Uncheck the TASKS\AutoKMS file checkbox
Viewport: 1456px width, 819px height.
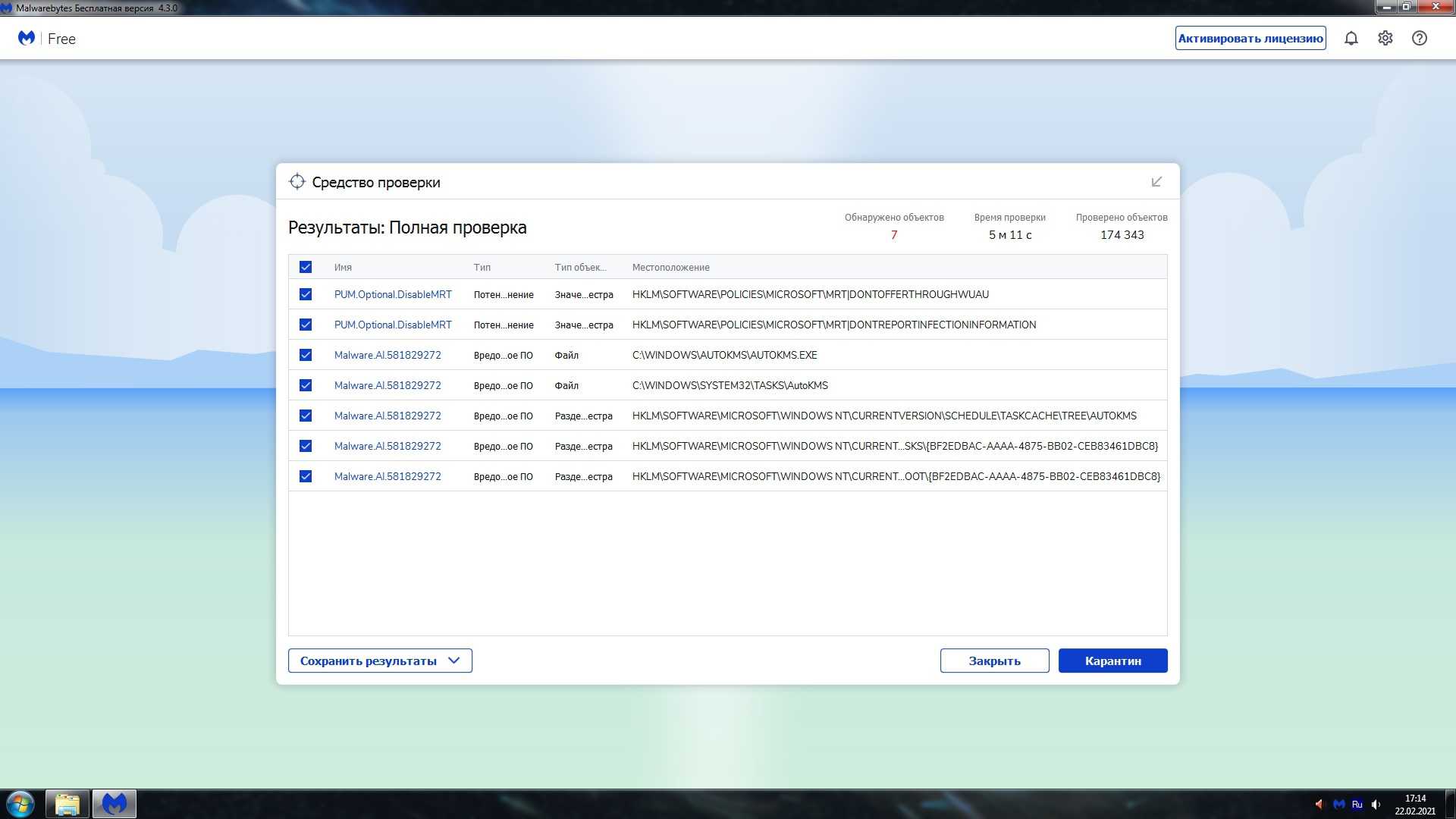pos(306,385)
